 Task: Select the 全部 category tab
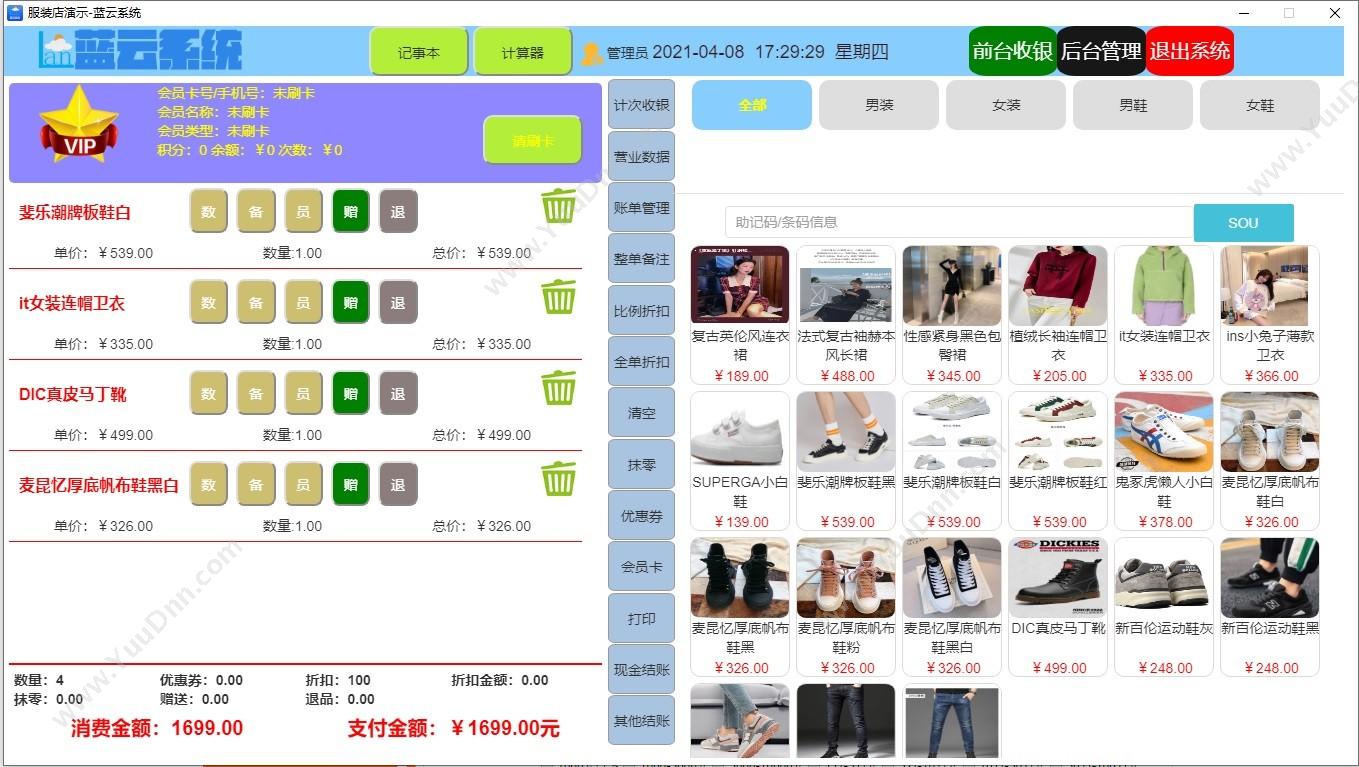coord(752,105)
